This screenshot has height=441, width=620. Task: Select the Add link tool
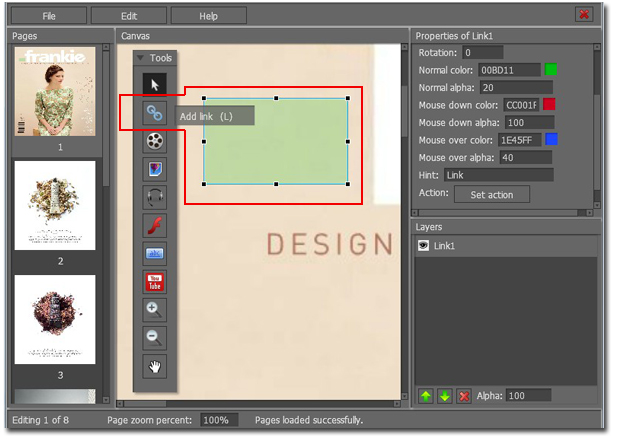click(155, 114)
